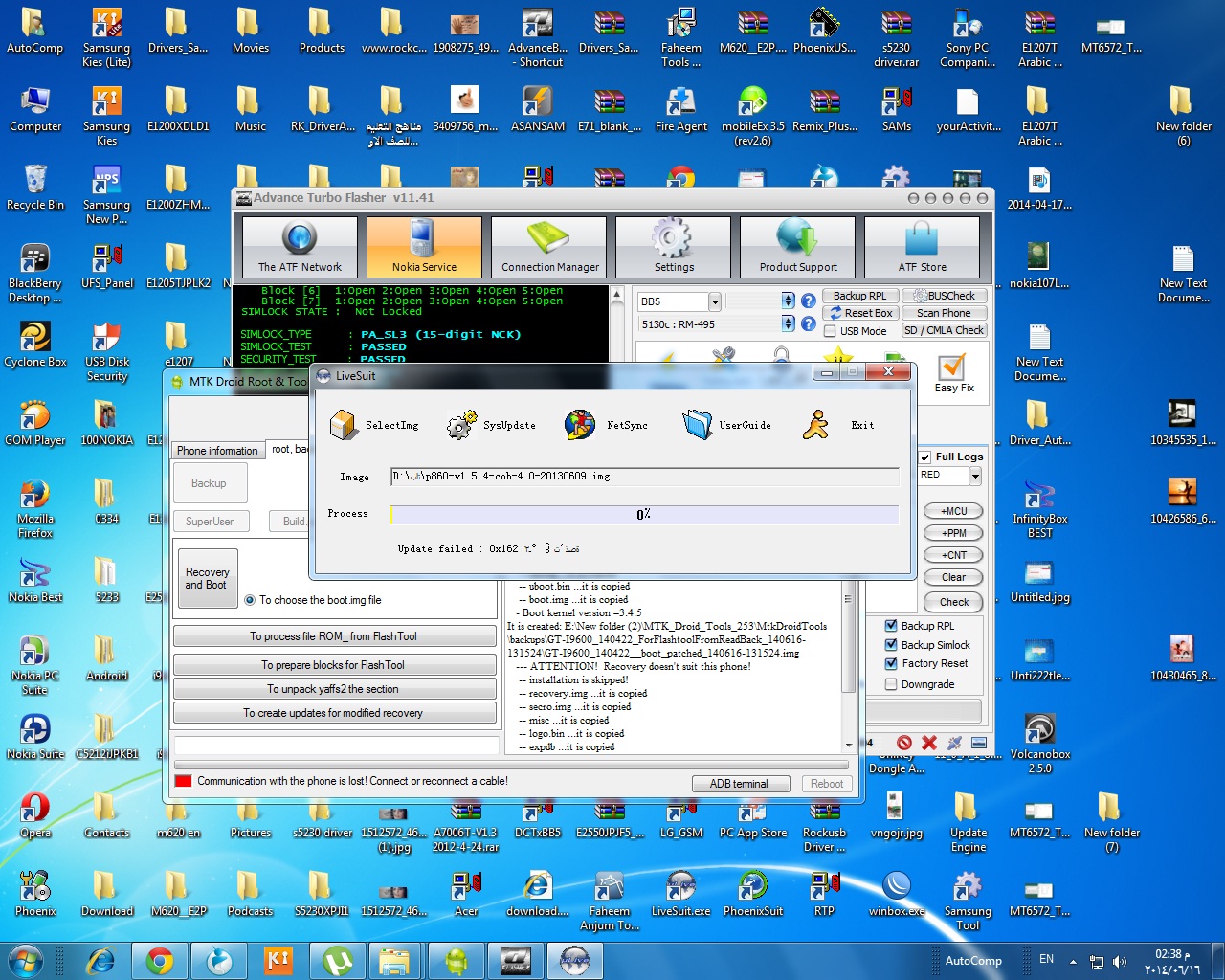Click the NetSync icon in LiveSuit
The height and width of the screenshot is (980, 1225).
(580, 424)
